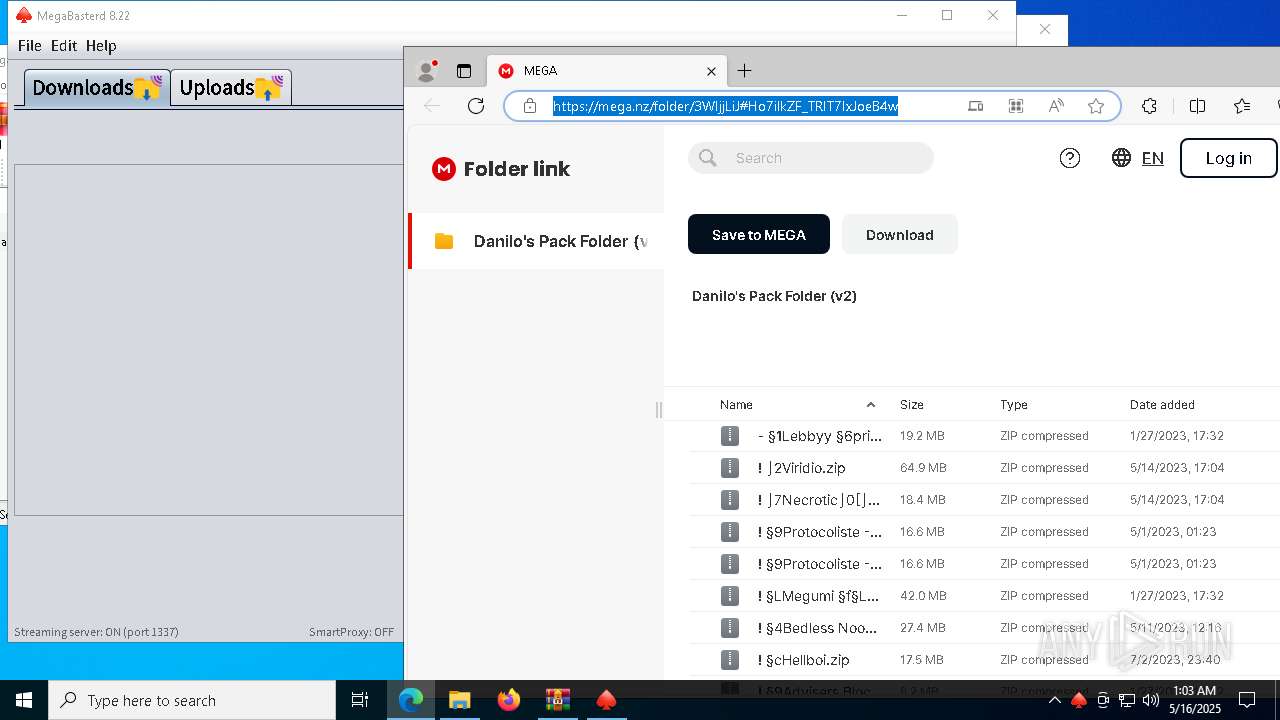1280x720 pixels.
Task: Open the taskbar clock showing 1:03 AM
Action: (x=1195, y=700)
